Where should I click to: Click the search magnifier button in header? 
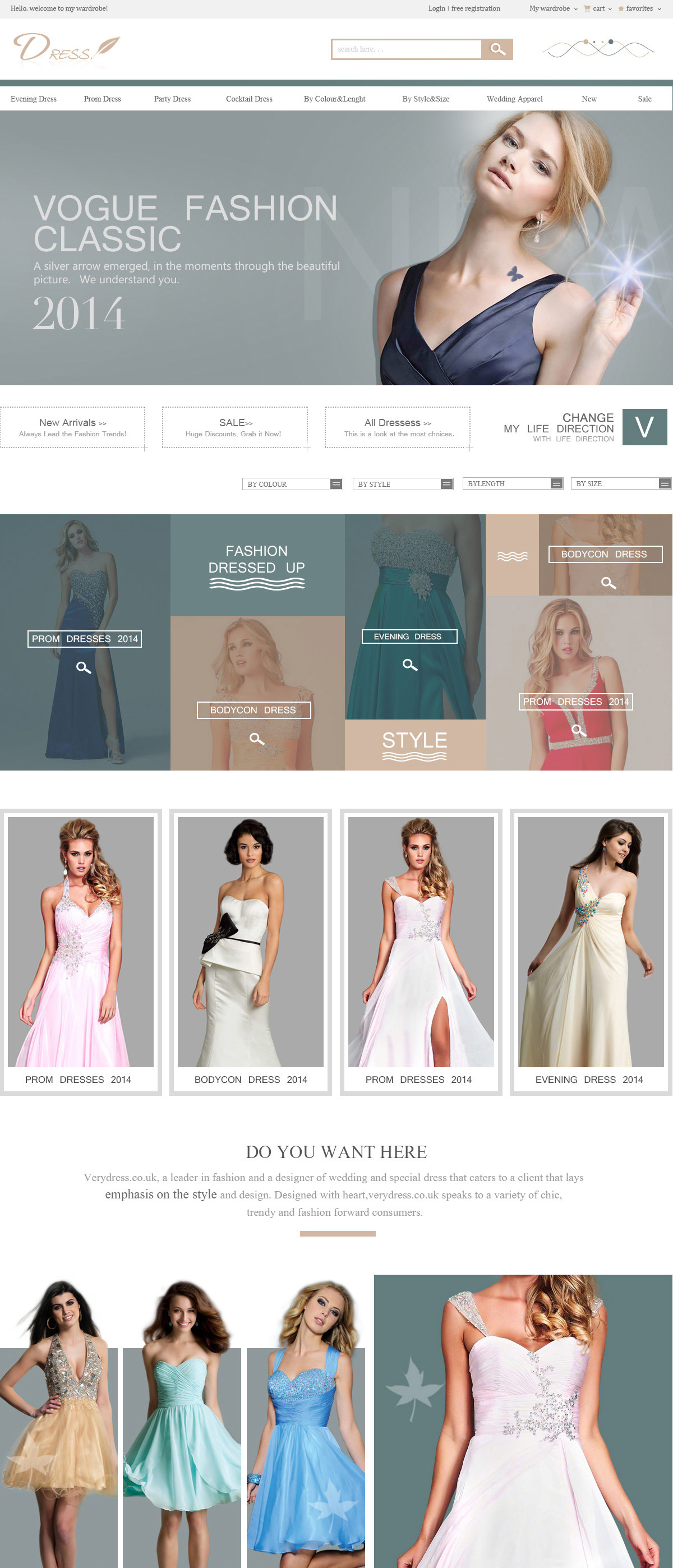pyautogui.click(x=497, y=49)
